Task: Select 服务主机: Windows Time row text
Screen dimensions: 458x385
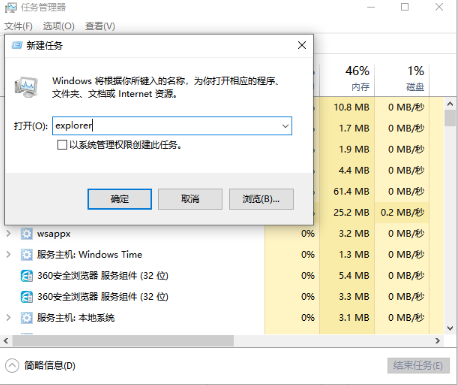Action: point(90,255)
